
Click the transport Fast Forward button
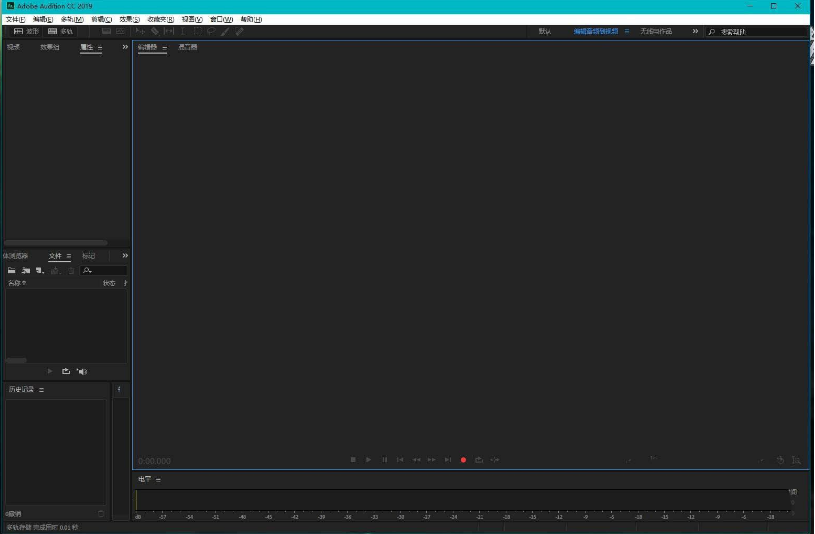point(431,460)
